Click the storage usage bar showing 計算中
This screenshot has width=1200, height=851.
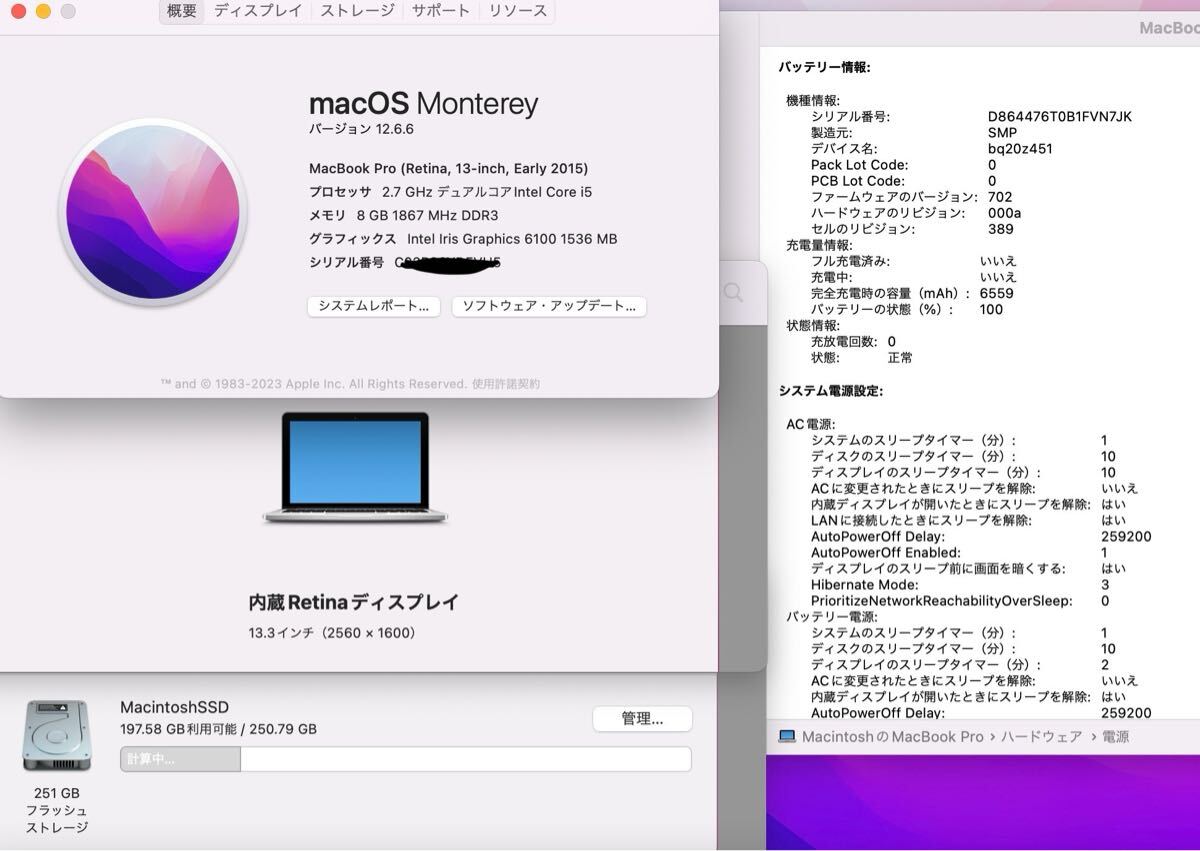tap(405, 759)
